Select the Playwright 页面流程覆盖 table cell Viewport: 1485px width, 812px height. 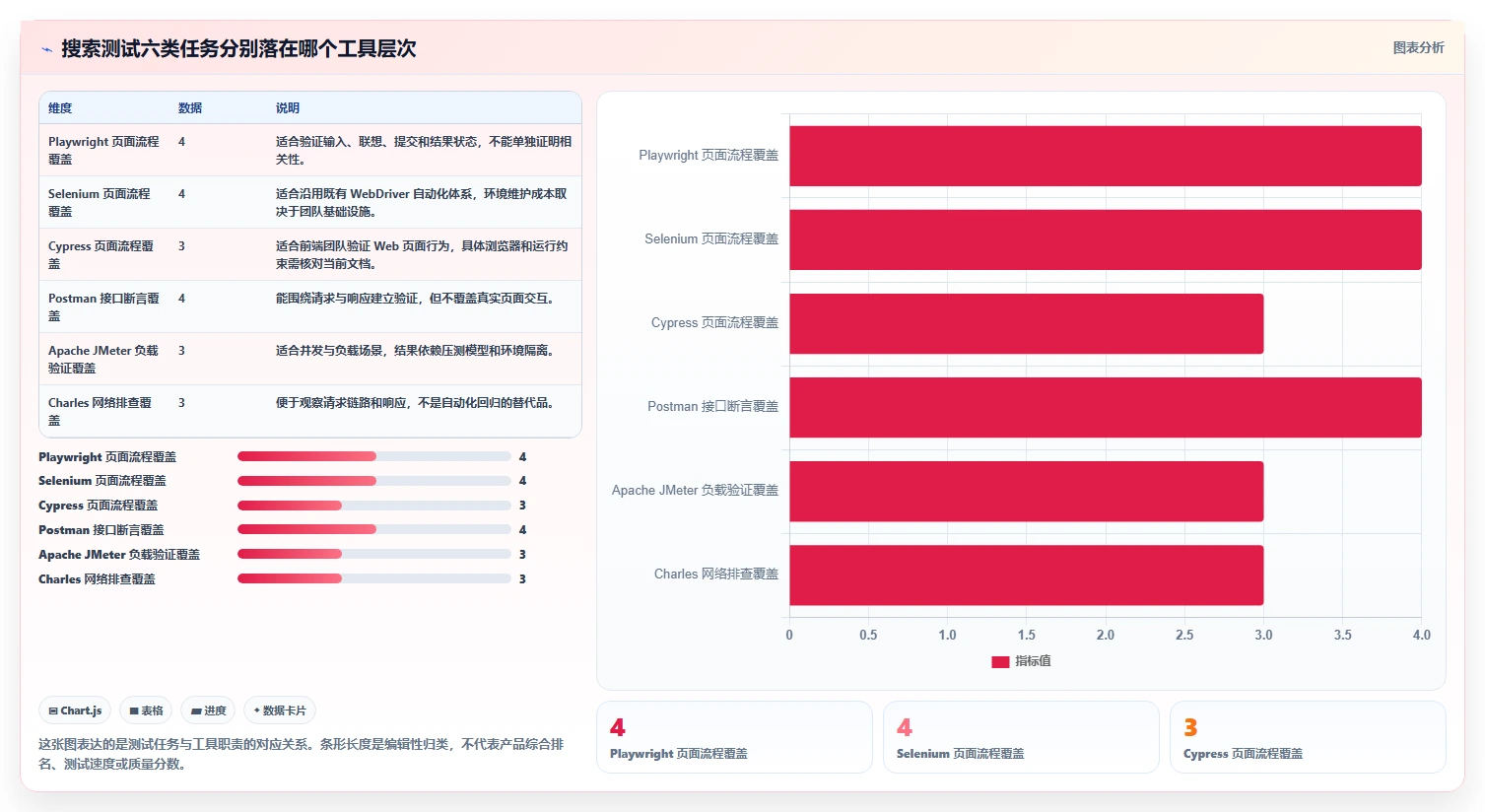(x=103, y=150)
